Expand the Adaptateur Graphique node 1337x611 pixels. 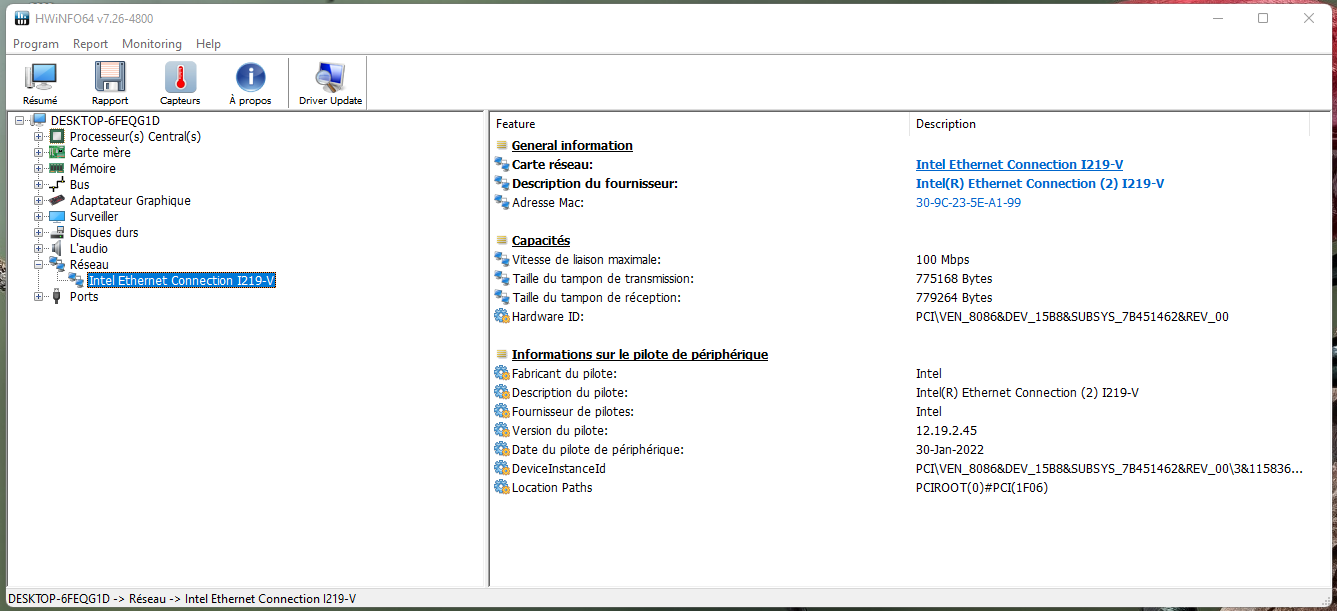[x=39, y=201]
